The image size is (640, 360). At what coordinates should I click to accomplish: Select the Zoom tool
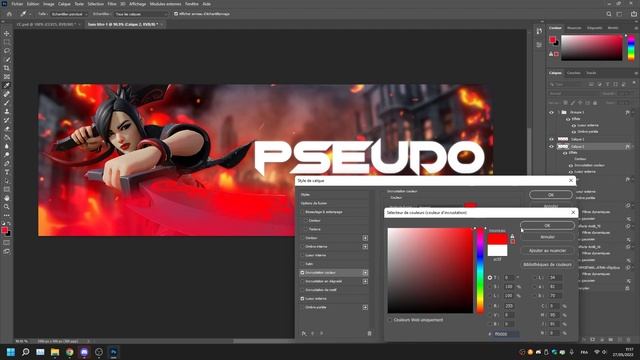tap(7, 207)
